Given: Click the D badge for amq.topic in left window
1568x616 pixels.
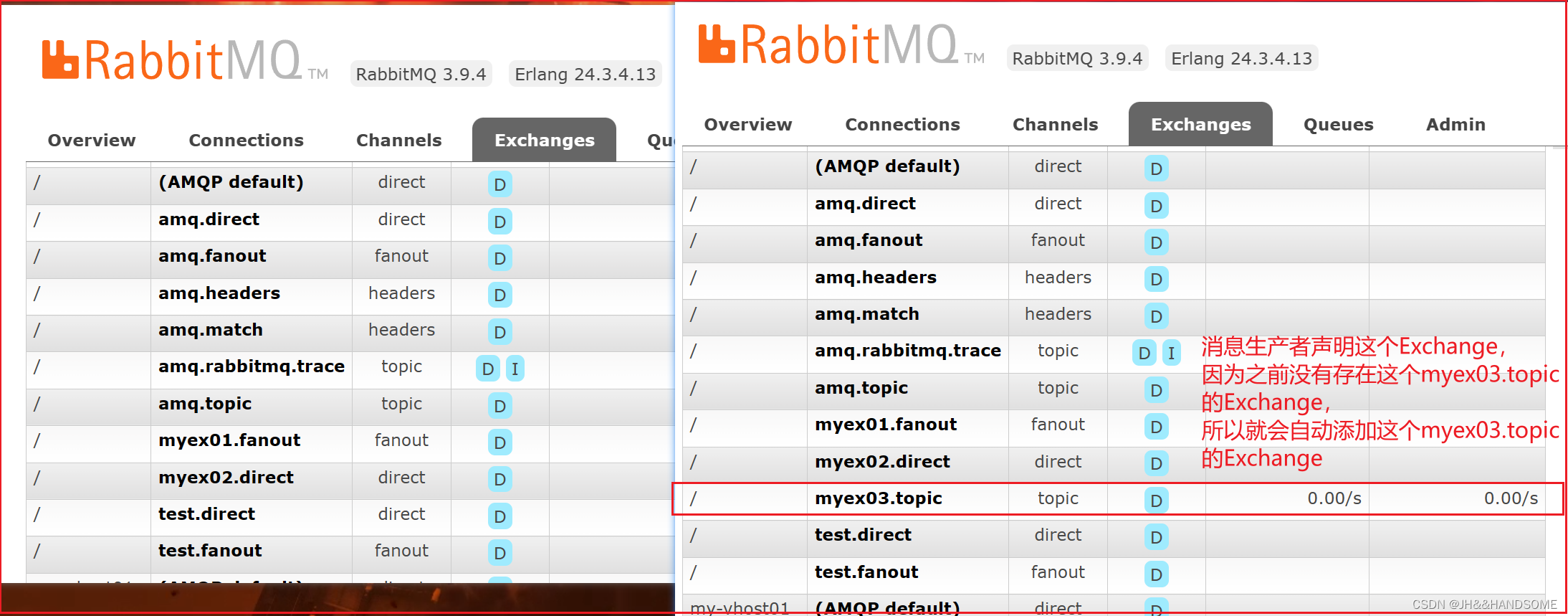Looking at the screenshot, I should [x=500, y=406].
